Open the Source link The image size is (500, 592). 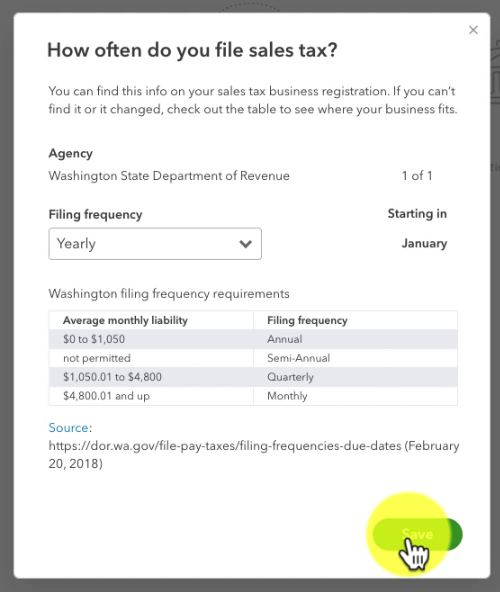pos(68,427)
